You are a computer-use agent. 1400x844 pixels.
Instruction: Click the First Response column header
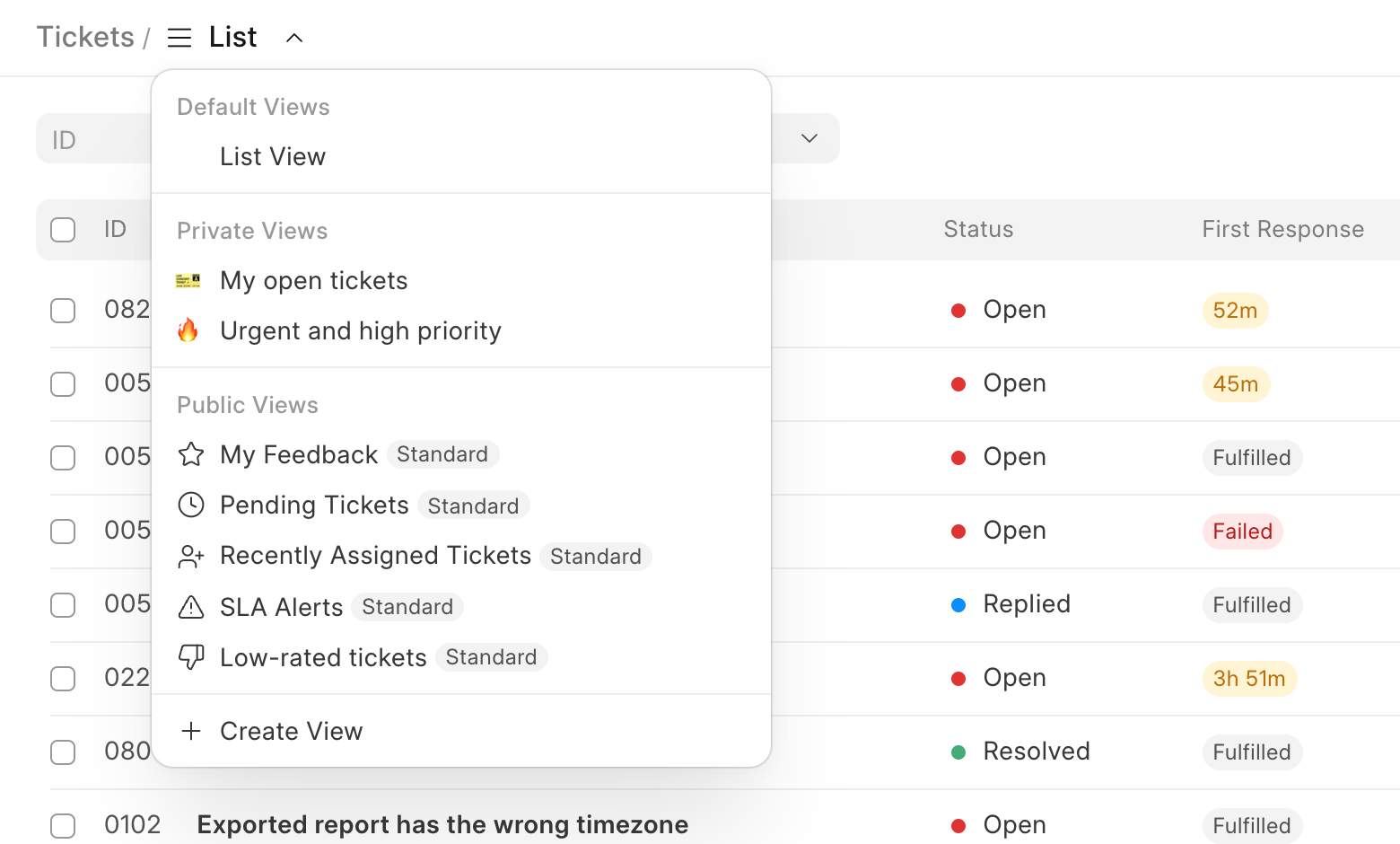(x=1282, y=229)
